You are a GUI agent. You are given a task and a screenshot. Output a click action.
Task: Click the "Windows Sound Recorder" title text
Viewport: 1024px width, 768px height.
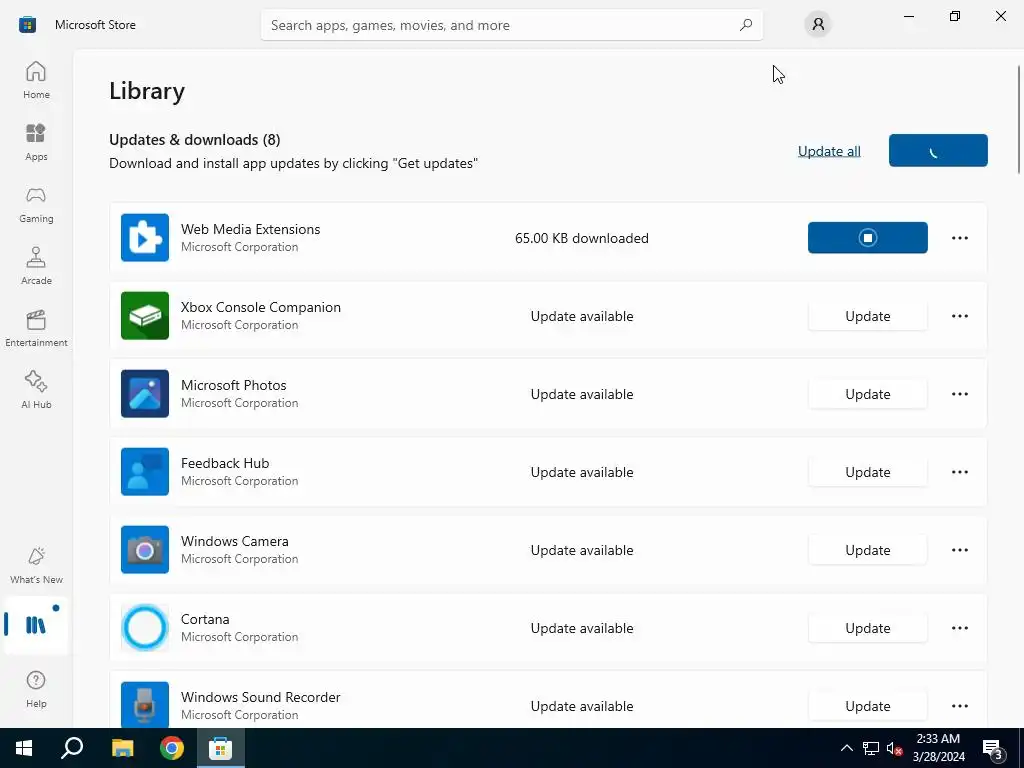point(261,697)
